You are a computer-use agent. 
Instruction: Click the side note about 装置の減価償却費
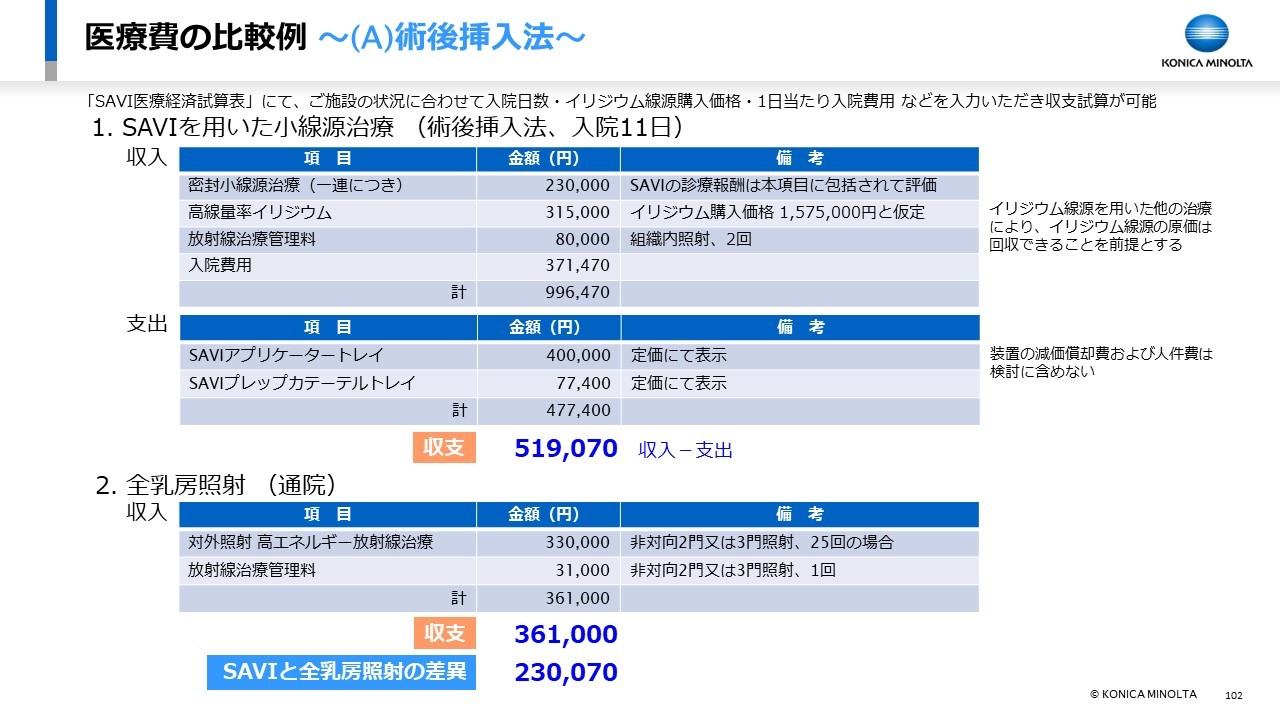point(1100,362)
